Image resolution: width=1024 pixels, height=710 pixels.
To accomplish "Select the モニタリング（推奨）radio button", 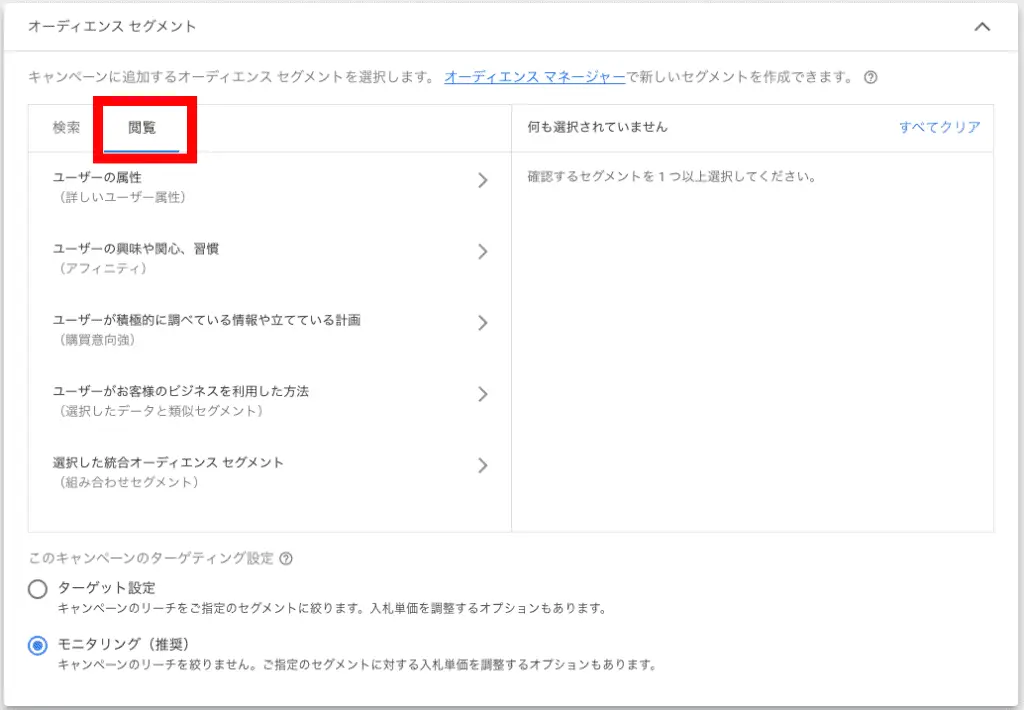I will tap(38, 645).
